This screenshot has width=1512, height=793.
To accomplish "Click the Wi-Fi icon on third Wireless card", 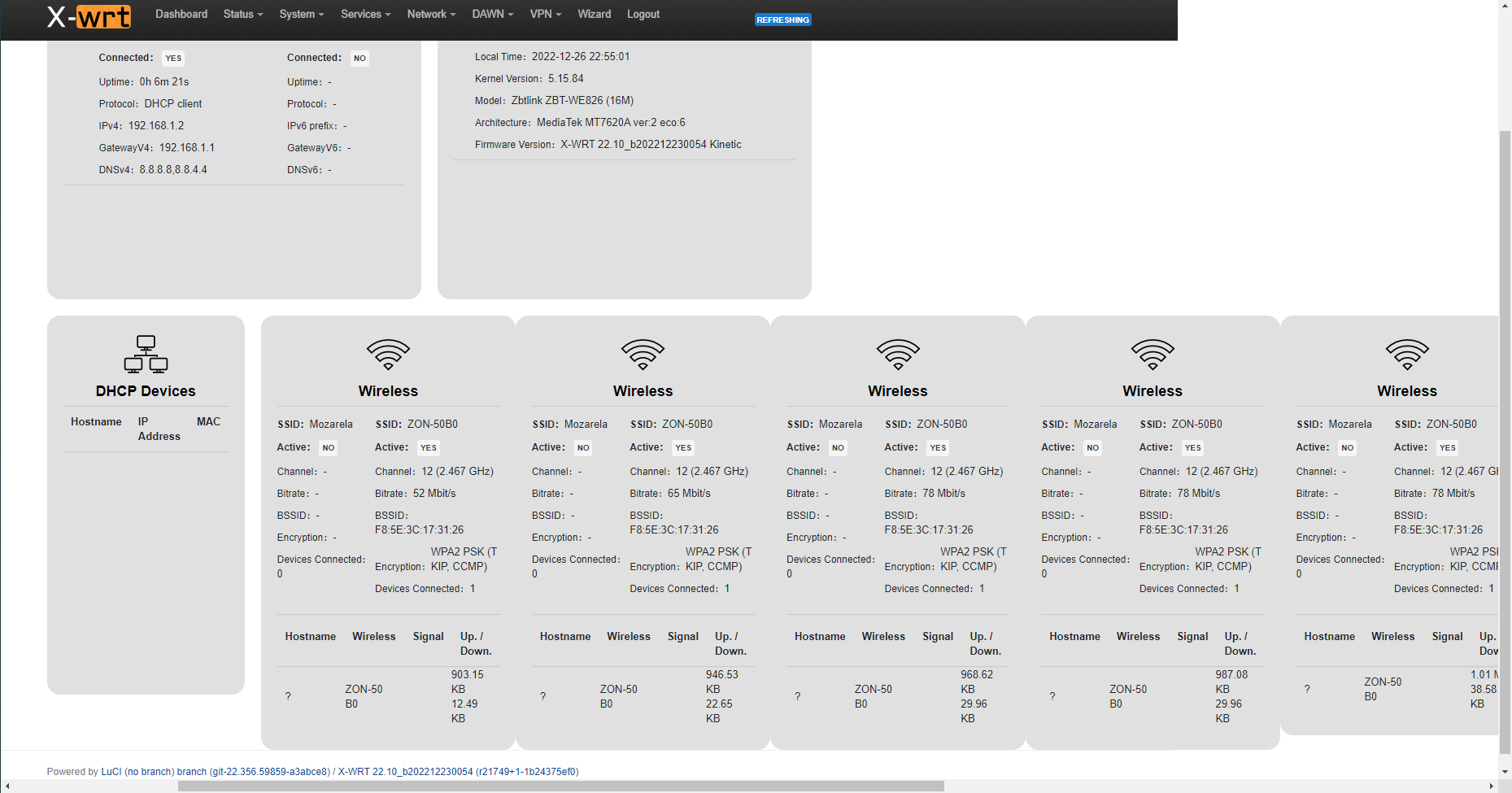I will coord(897,354).
